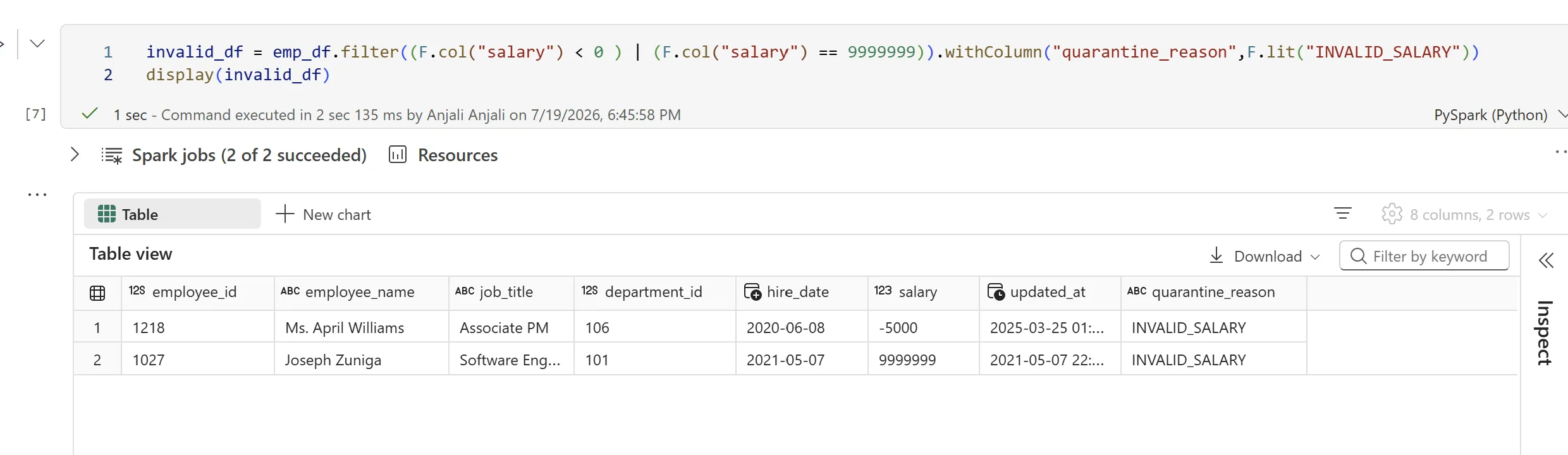Add a New chart tab

click(324, 214)
